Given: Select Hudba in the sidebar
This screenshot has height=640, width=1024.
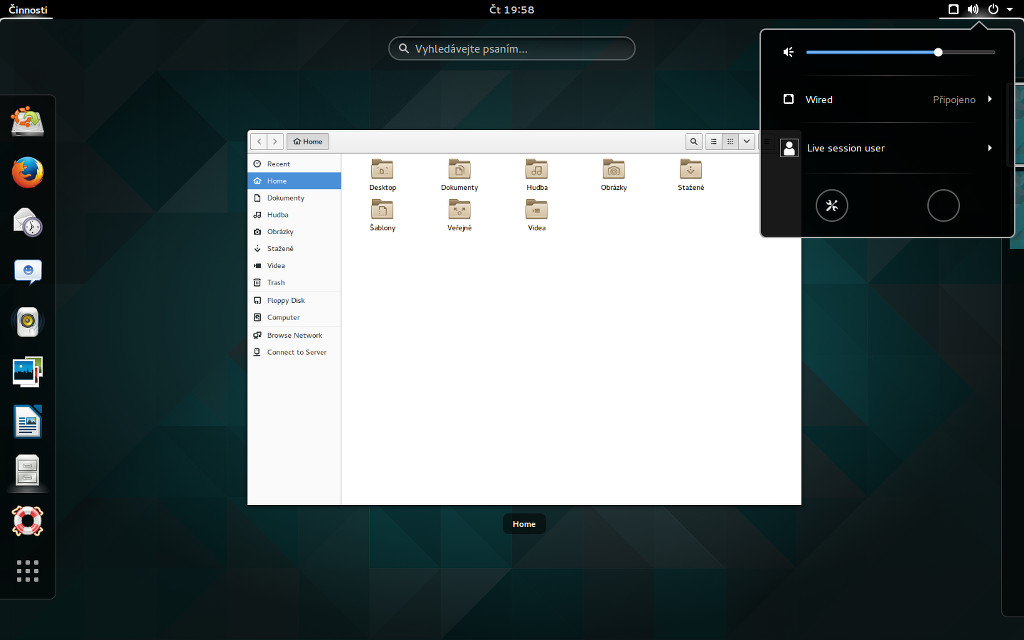Looking at the screenshot, I should coord(295,215).
